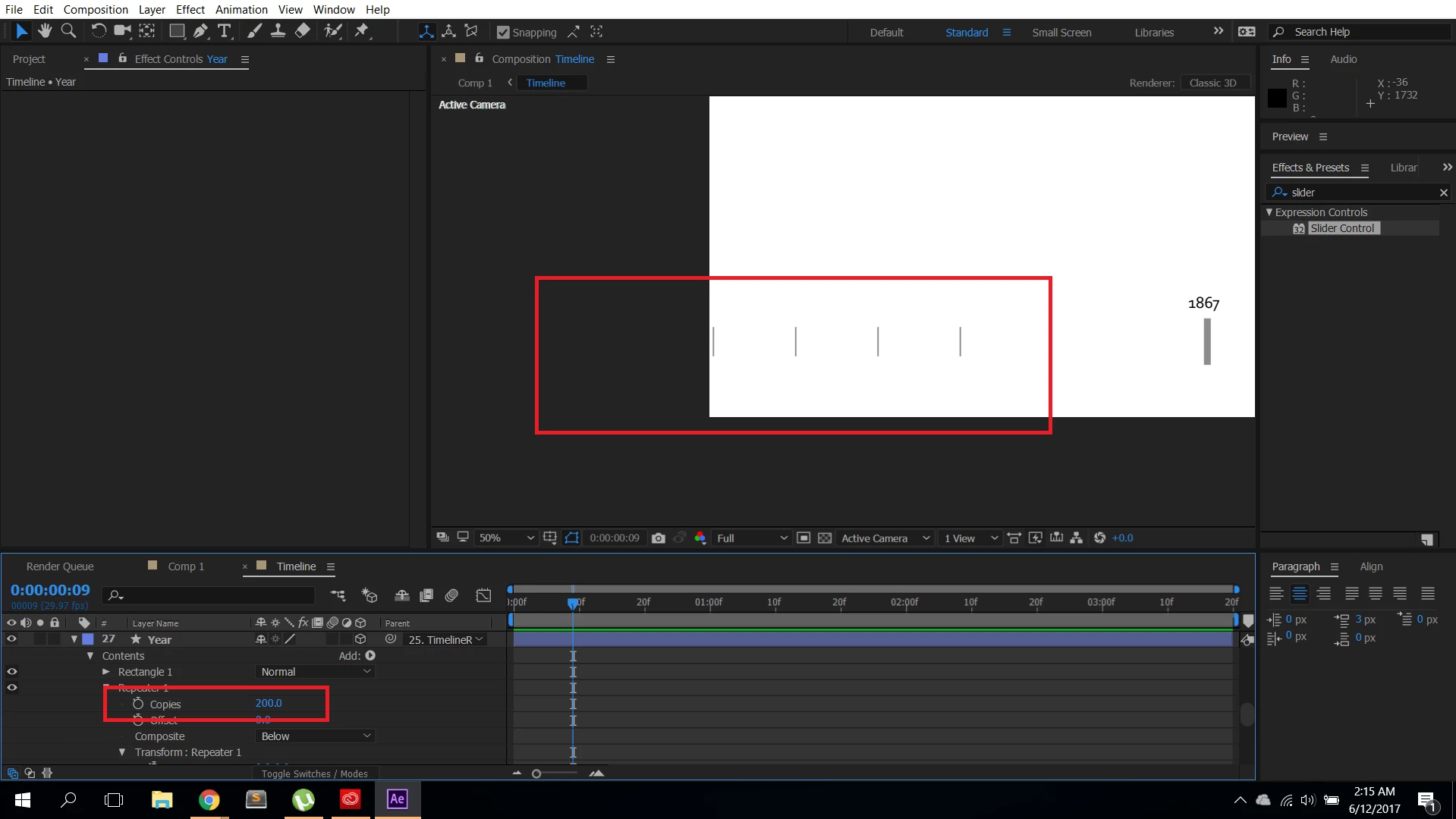The image size is (1456, 819).
Task: Collapse Expression Controls category
Action: click(x=1269, y=212)
